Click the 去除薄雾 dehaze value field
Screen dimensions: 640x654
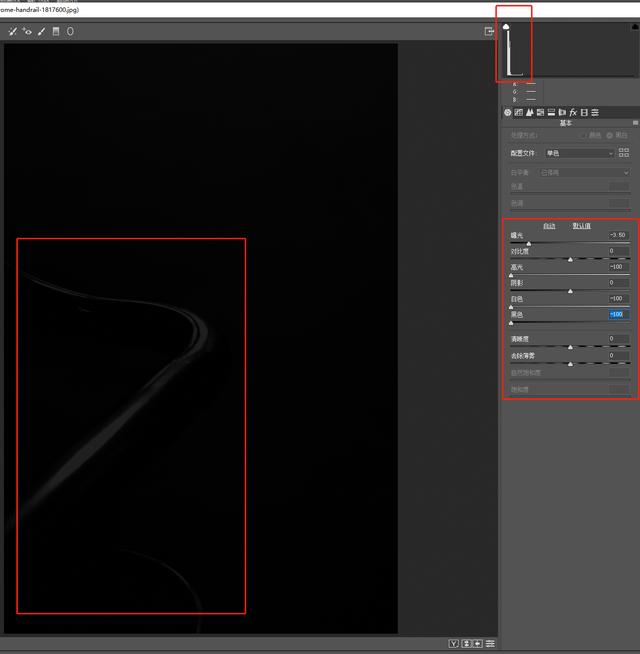[619, 355]
